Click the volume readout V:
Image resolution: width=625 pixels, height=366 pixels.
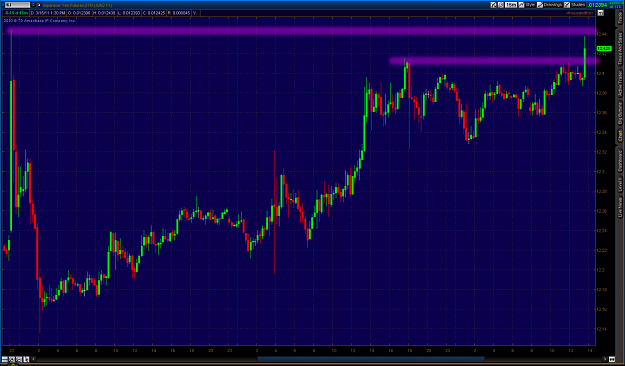[x=195, y=13]
